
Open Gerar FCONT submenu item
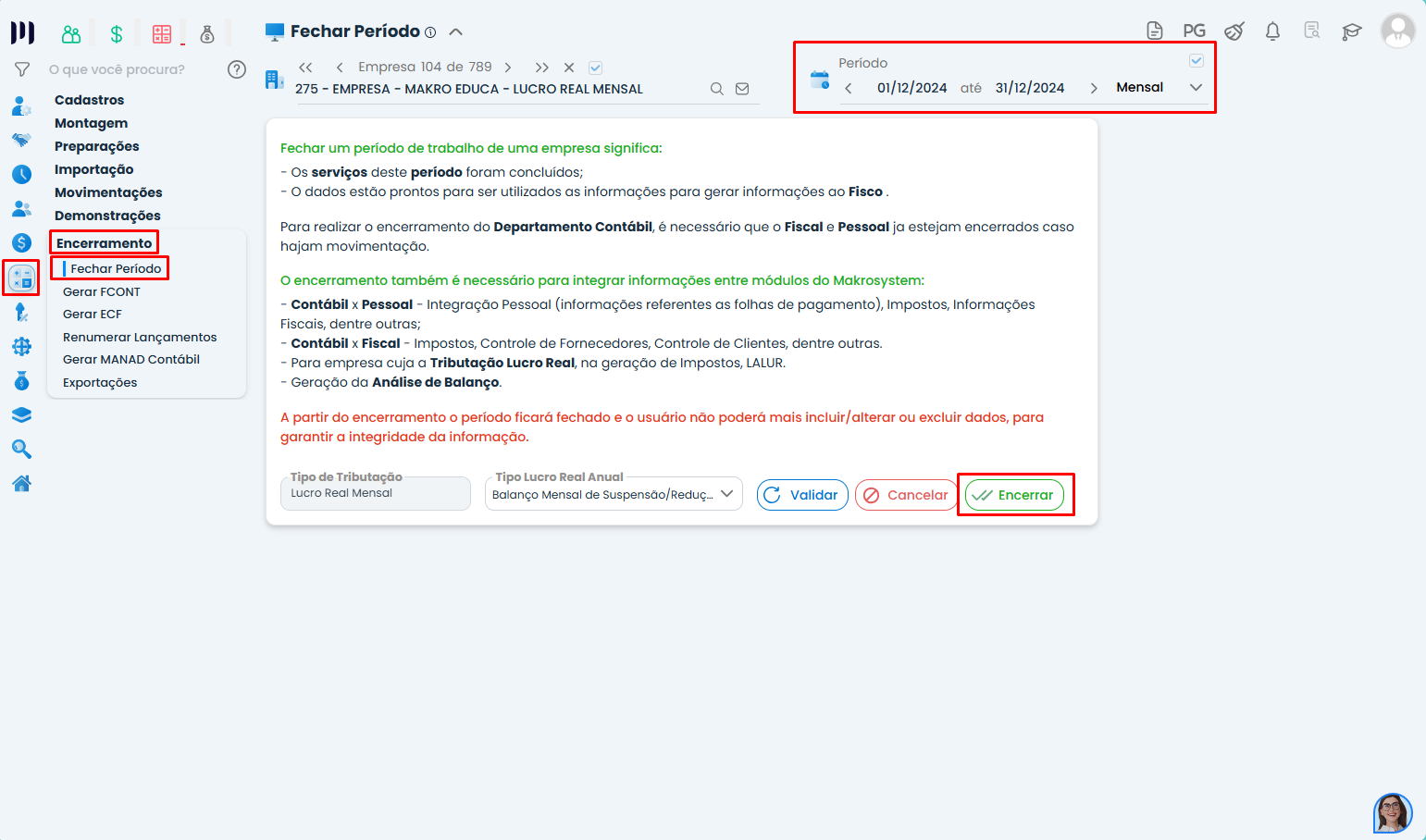[102, 291]
